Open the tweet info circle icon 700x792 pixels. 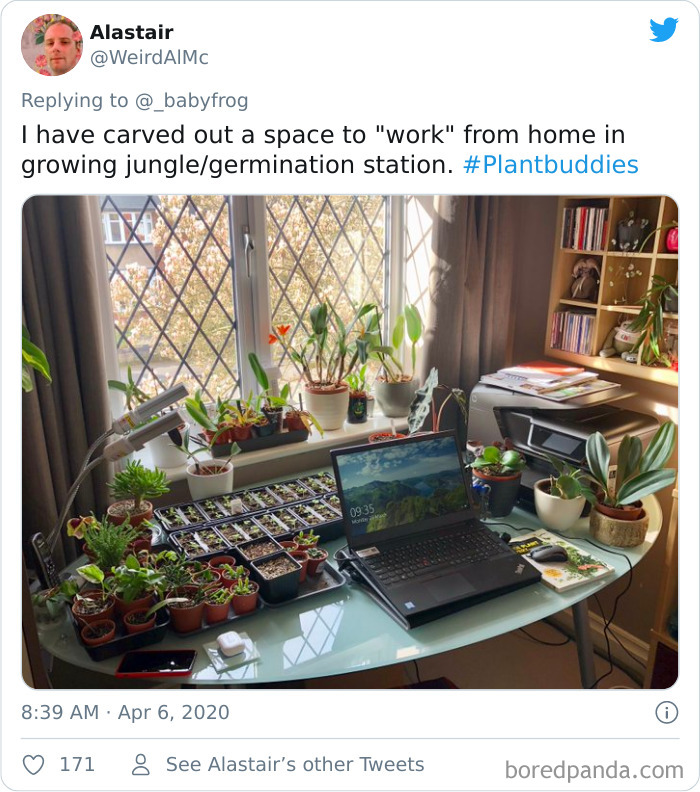(x=666, y=713)
